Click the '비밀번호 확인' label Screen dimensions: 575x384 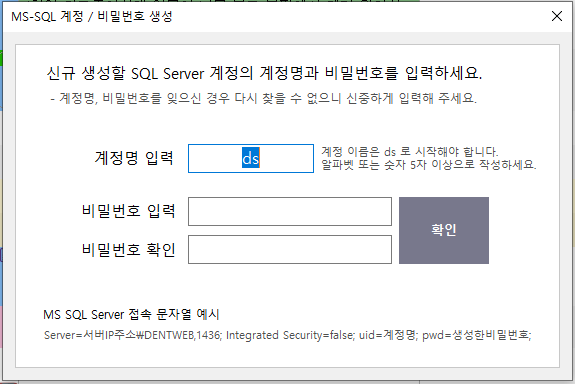coord(128,249)
